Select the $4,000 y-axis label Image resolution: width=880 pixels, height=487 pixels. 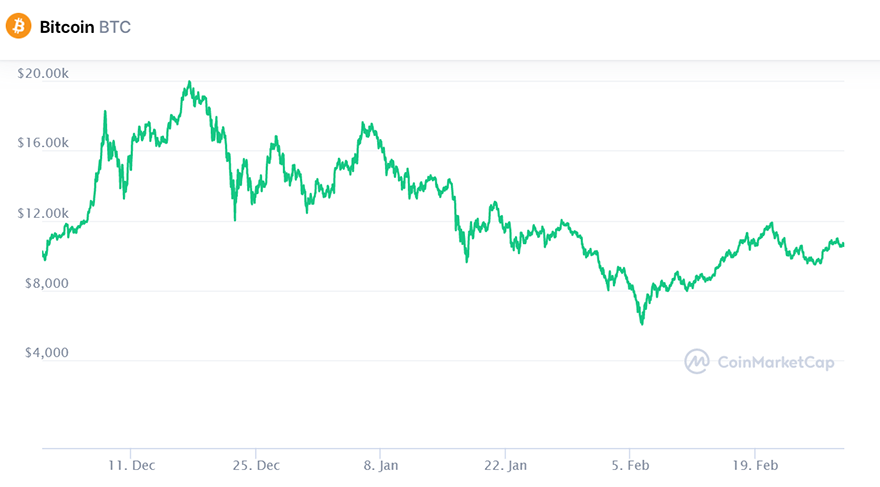coord(46,353)
